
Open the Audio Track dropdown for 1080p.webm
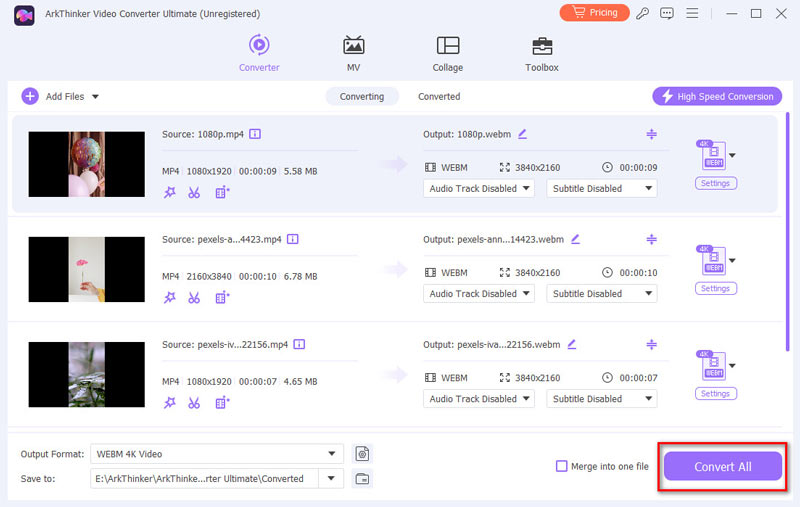point(479,189)
